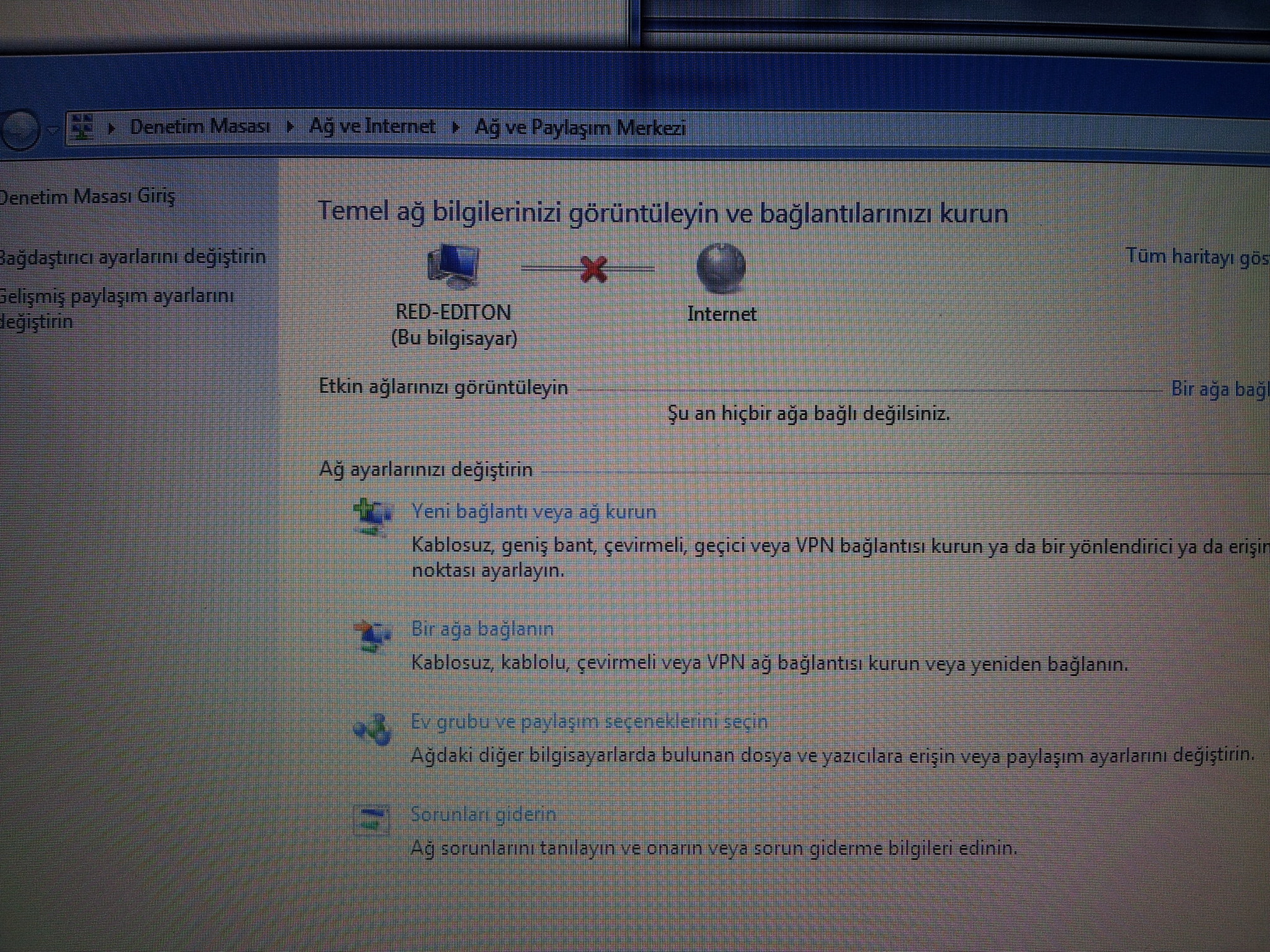Open Ev grubu ve paylaşım seçeneklerini seçin
This screenshot has height=952, width=1270.
pos(589,721)
